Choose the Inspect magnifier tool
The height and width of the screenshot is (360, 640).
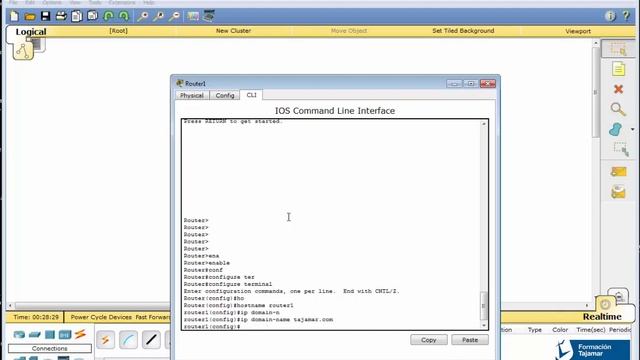pyautogui.click(x=618, y=109)
